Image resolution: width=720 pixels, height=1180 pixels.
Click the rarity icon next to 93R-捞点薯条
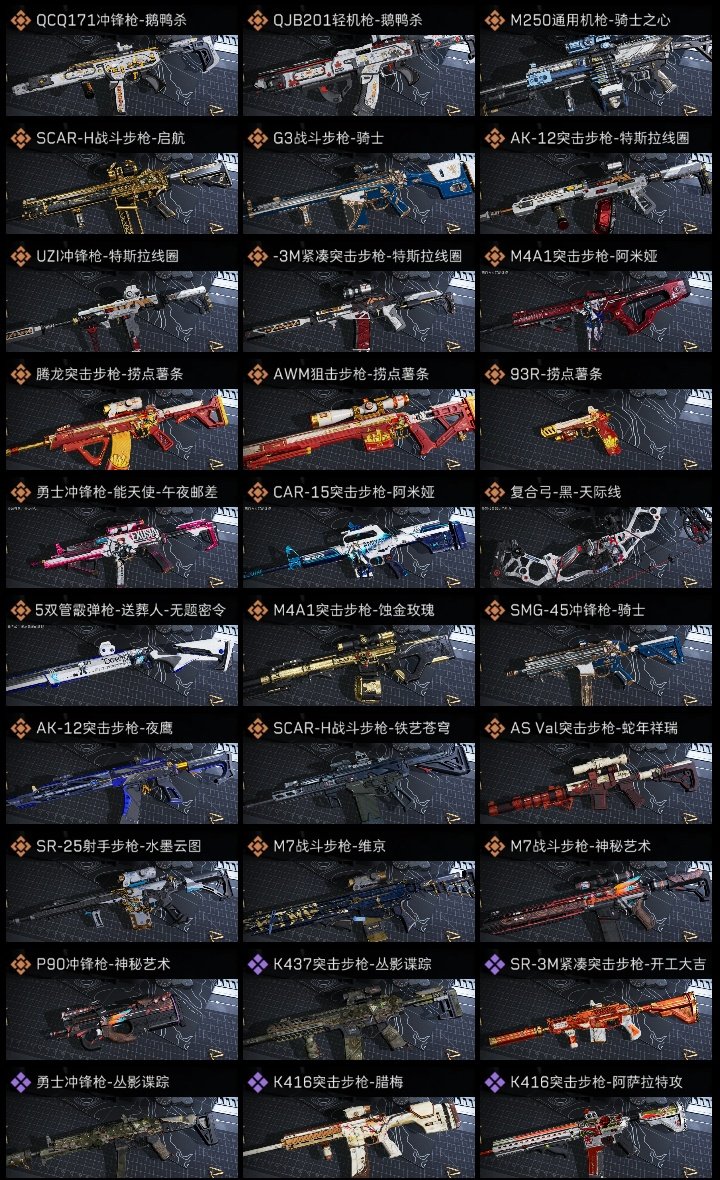(x=494, y=374)
